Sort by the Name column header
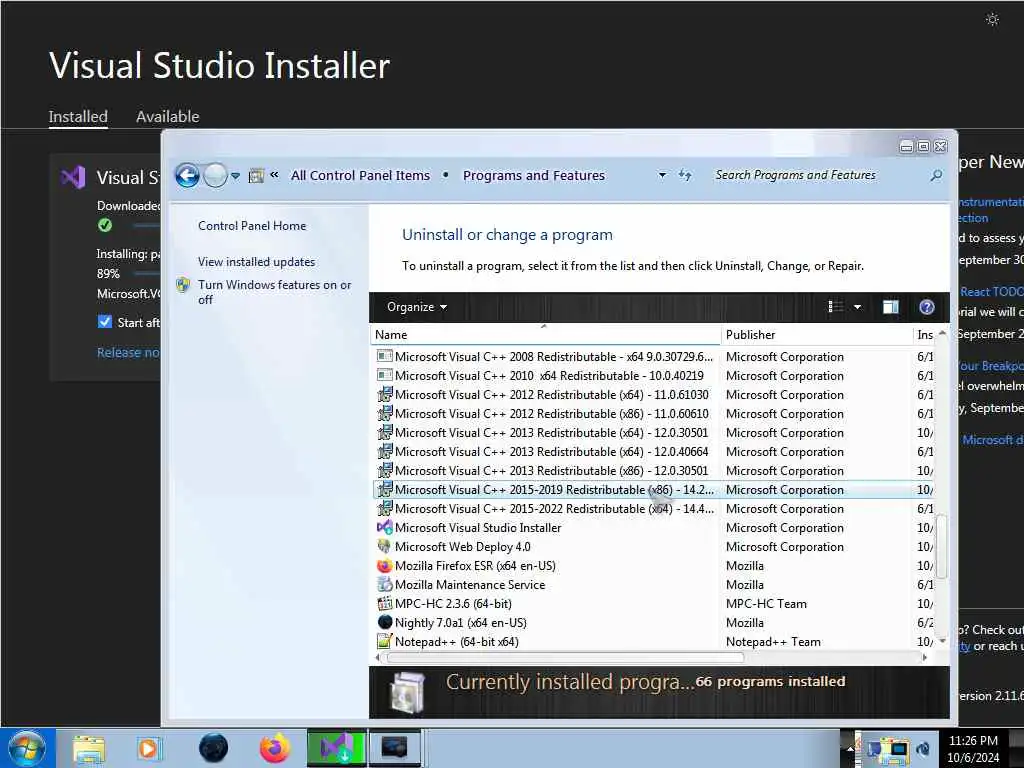The height and width of the screenshot is (768, 1024). pyautogui.click(x=545, y=334)
